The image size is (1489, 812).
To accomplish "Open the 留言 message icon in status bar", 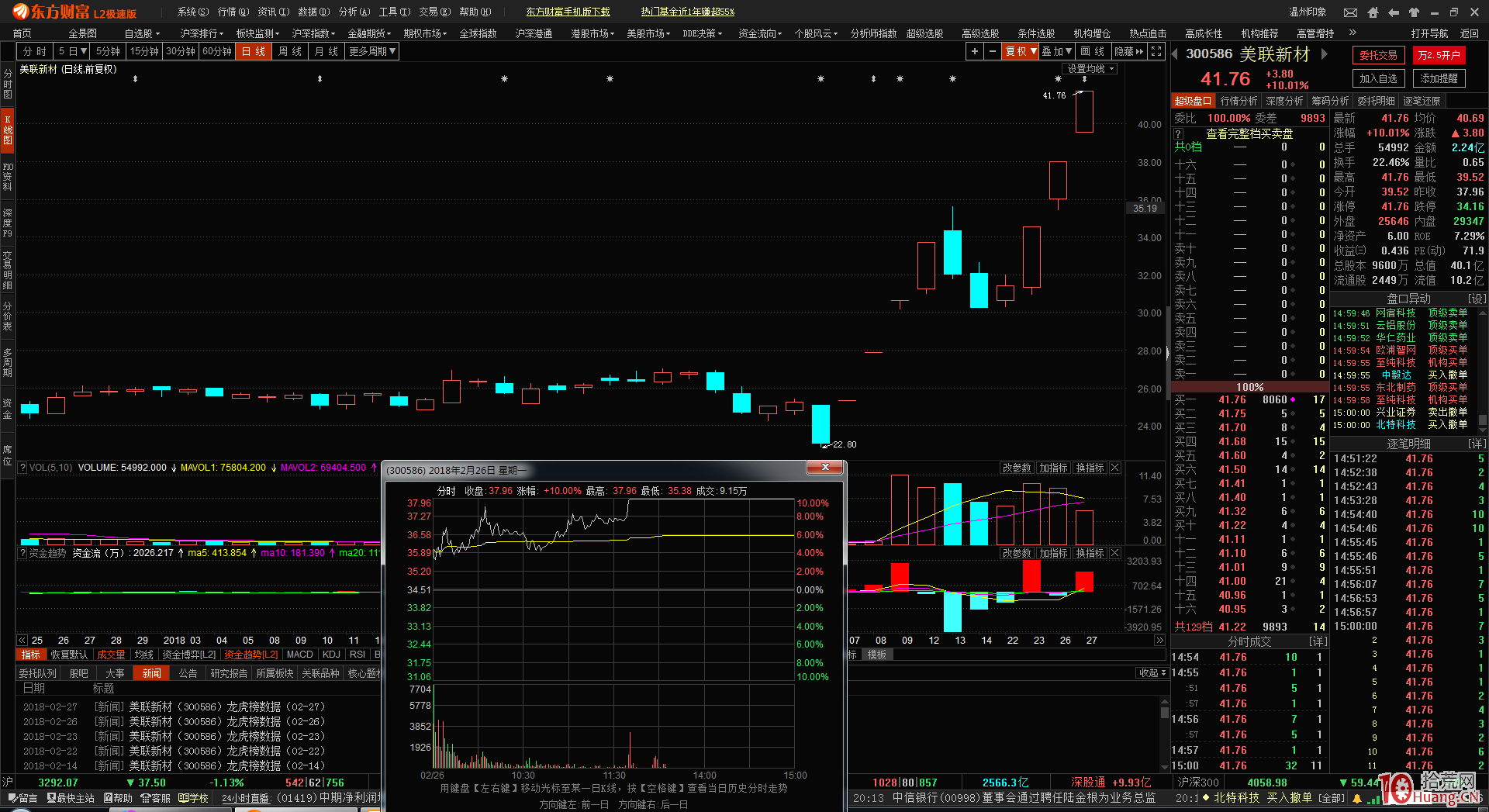I will point(22,798).
